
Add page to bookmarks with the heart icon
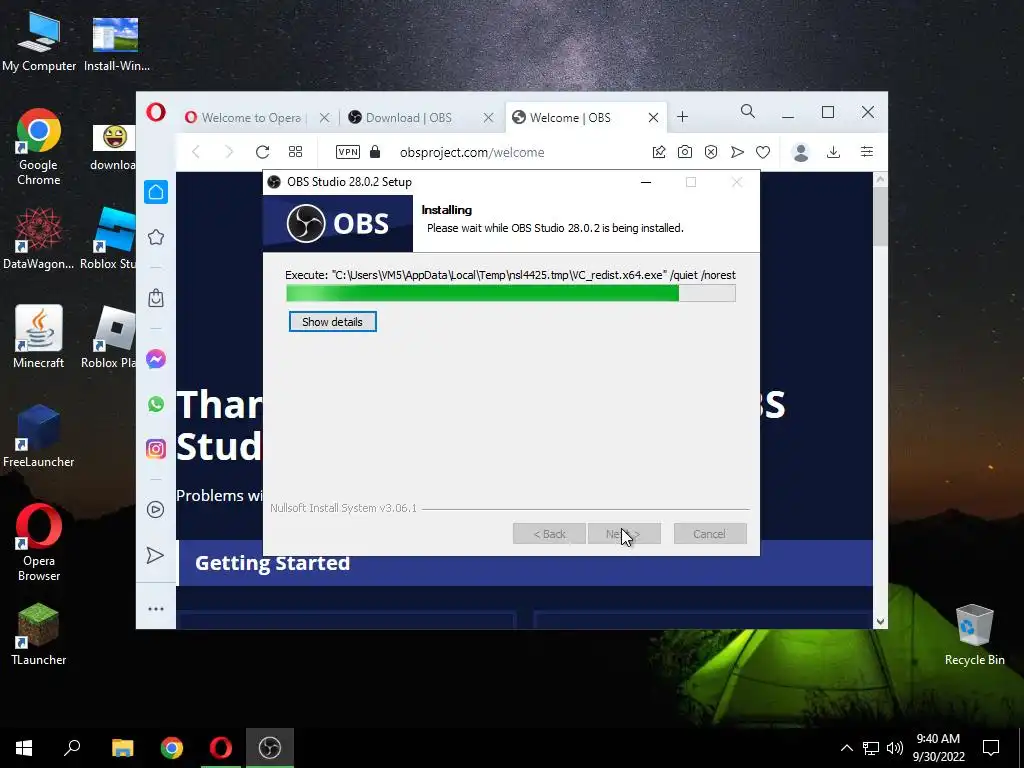(763, 152)
